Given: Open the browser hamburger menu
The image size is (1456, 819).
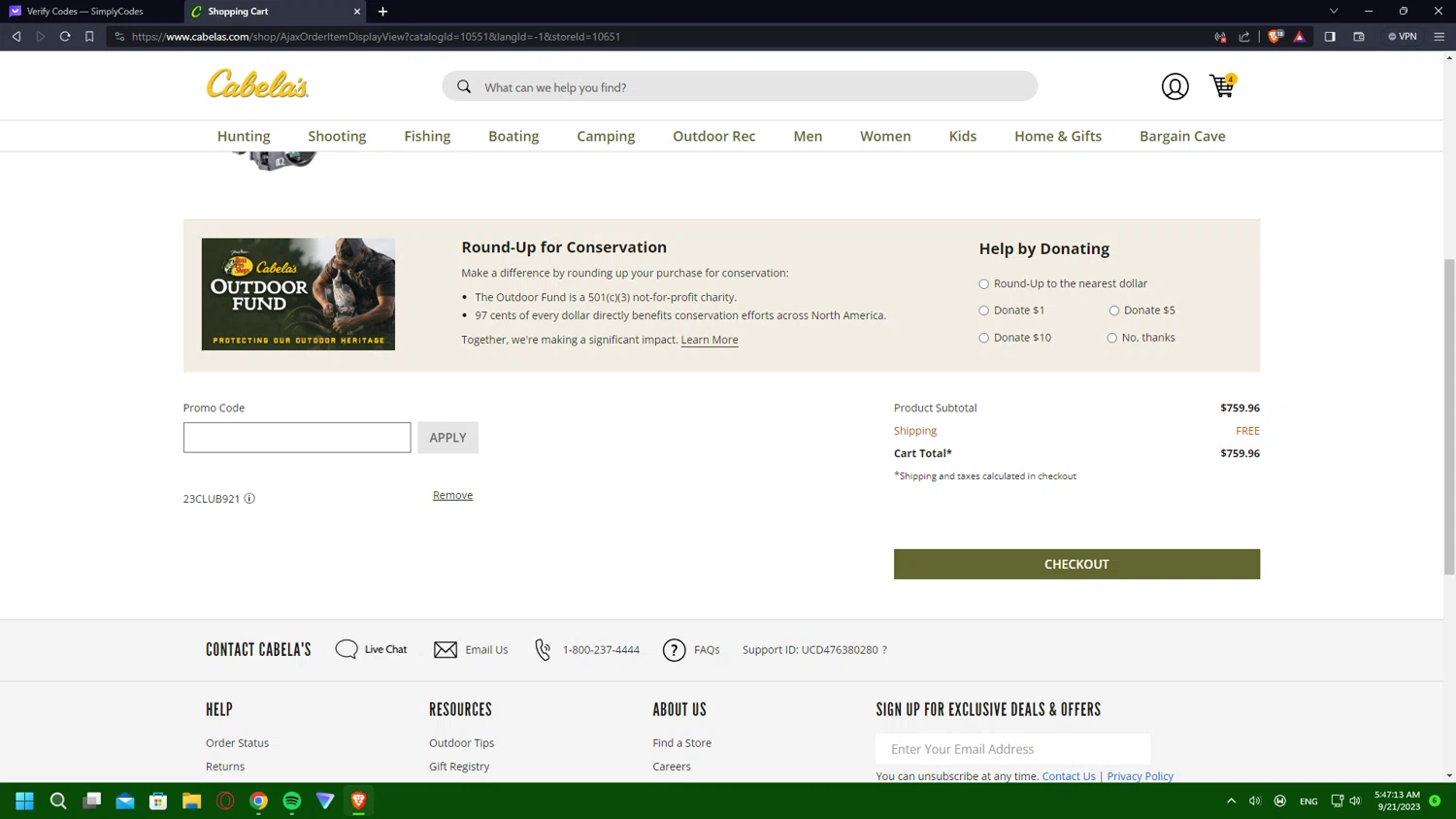Looking at the screenshot, I should pos(1439,37).
